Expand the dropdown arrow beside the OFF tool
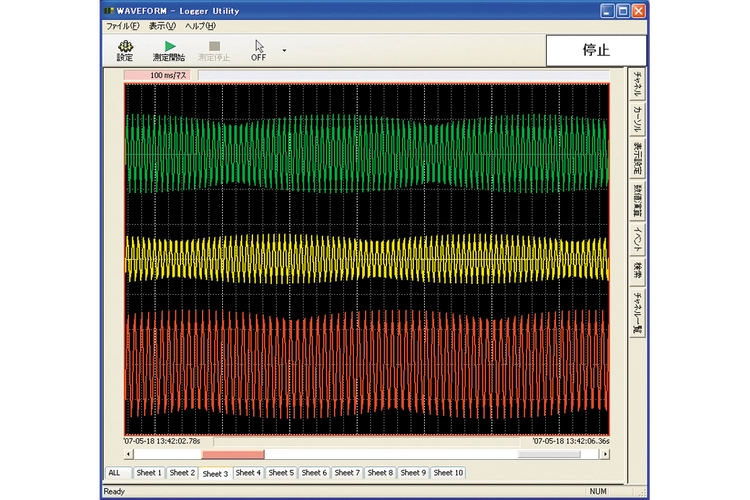The width and height of the screenshot is (750, 500). point(284,50)
